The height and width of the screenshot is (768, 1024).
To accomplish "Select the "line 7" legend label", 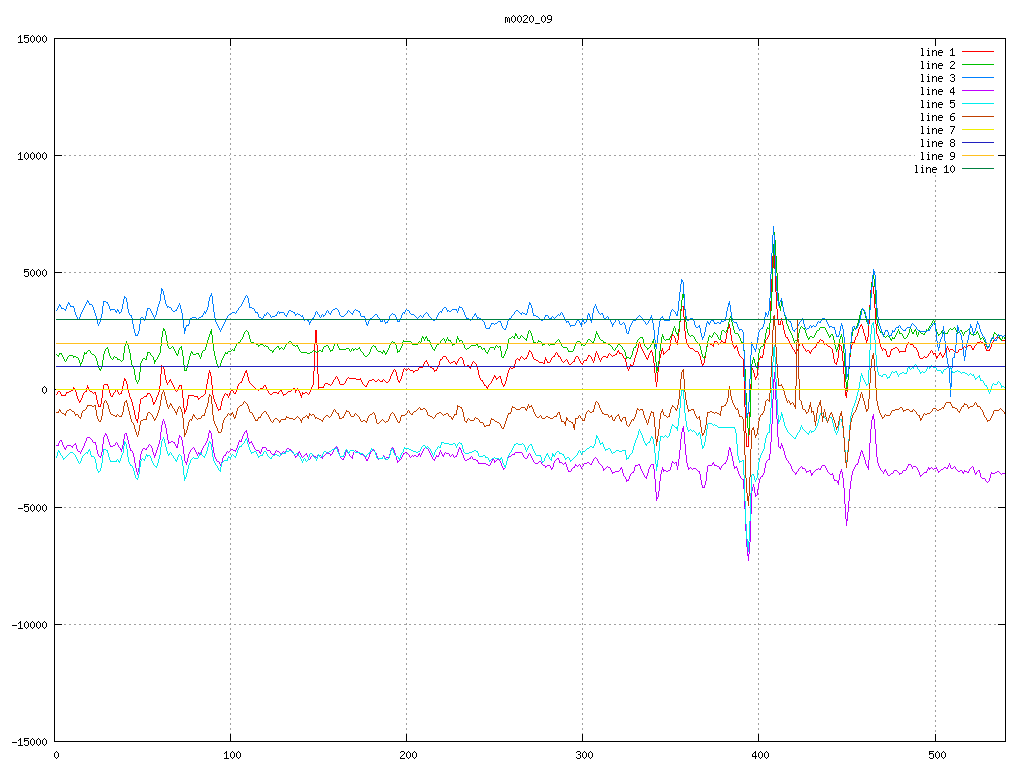I will pyautogui.click(x=937, y=130).
